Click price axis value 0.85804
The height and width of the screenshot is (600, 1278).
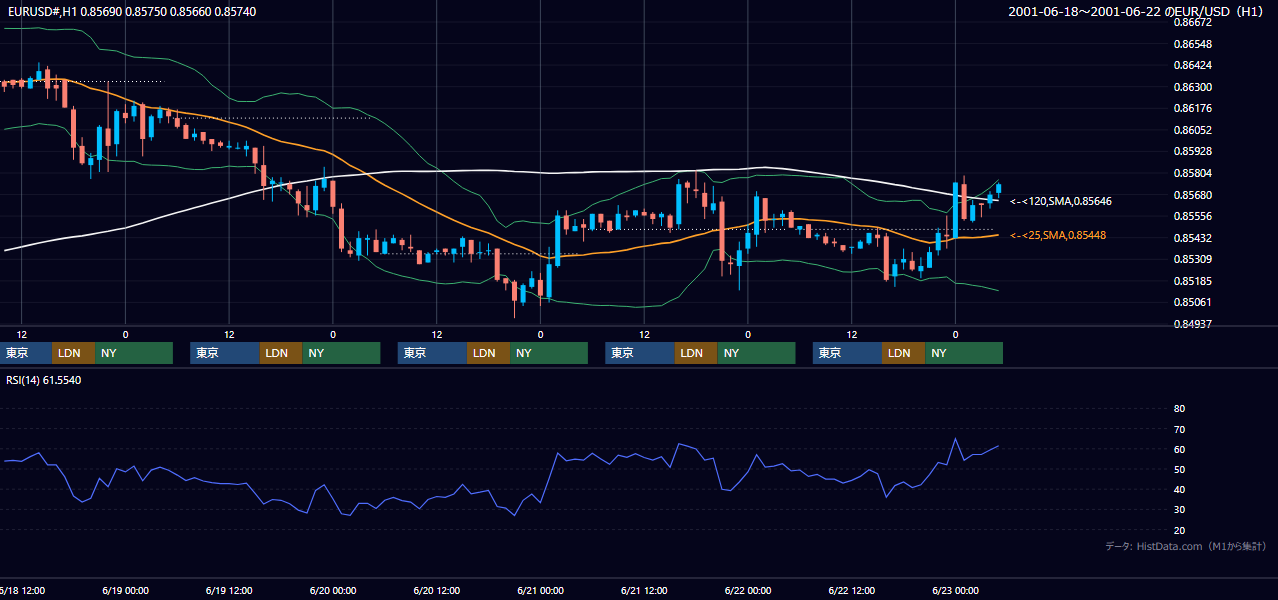[x=1192, y=173]
